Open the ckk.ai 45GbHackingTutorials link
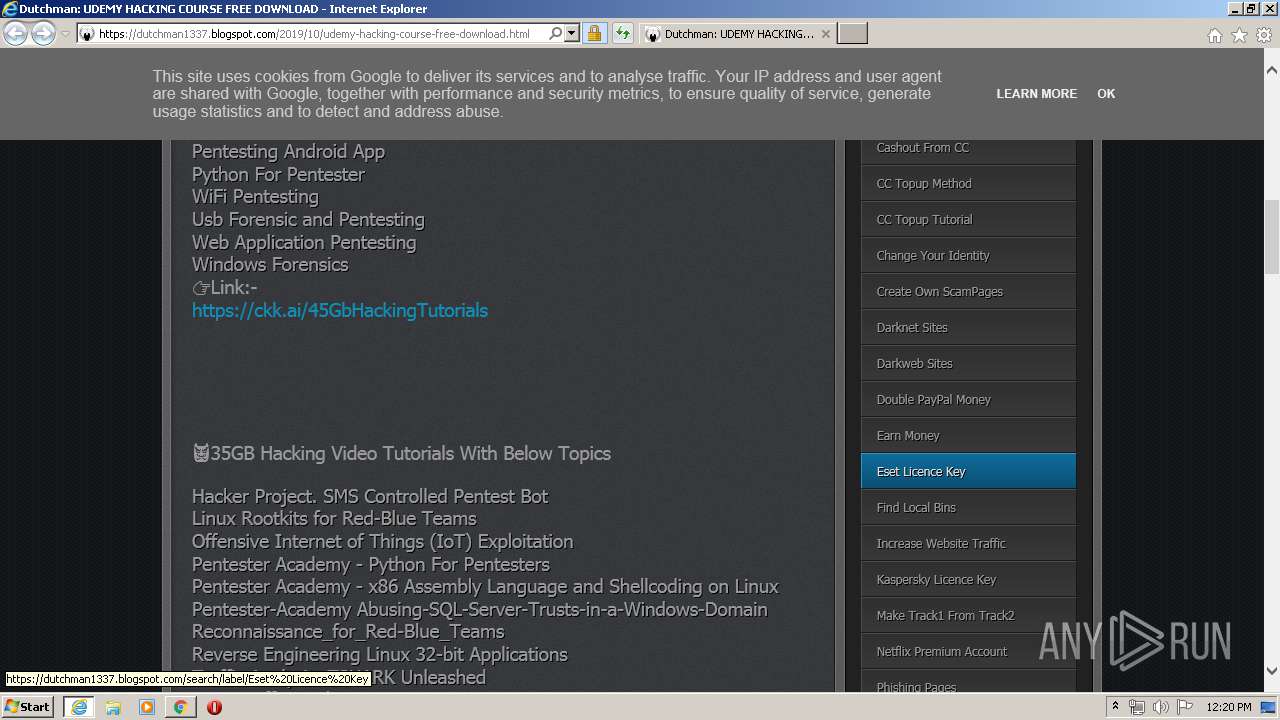Screen dimensions: 1280x720 pos(340,310)
